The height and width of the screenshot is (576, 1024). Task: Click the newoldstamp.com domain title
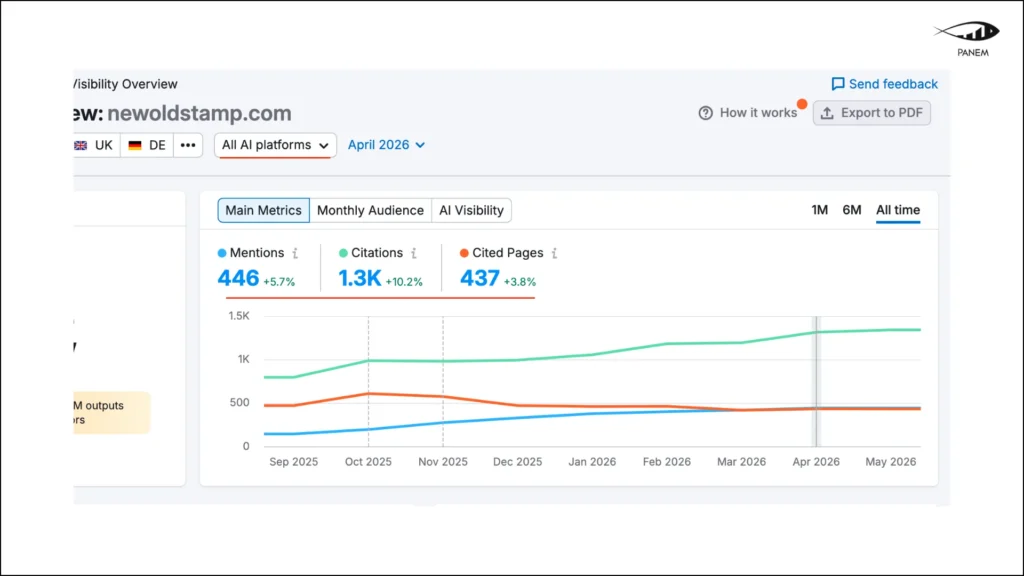pyautogui.click(x=199, y=113)
